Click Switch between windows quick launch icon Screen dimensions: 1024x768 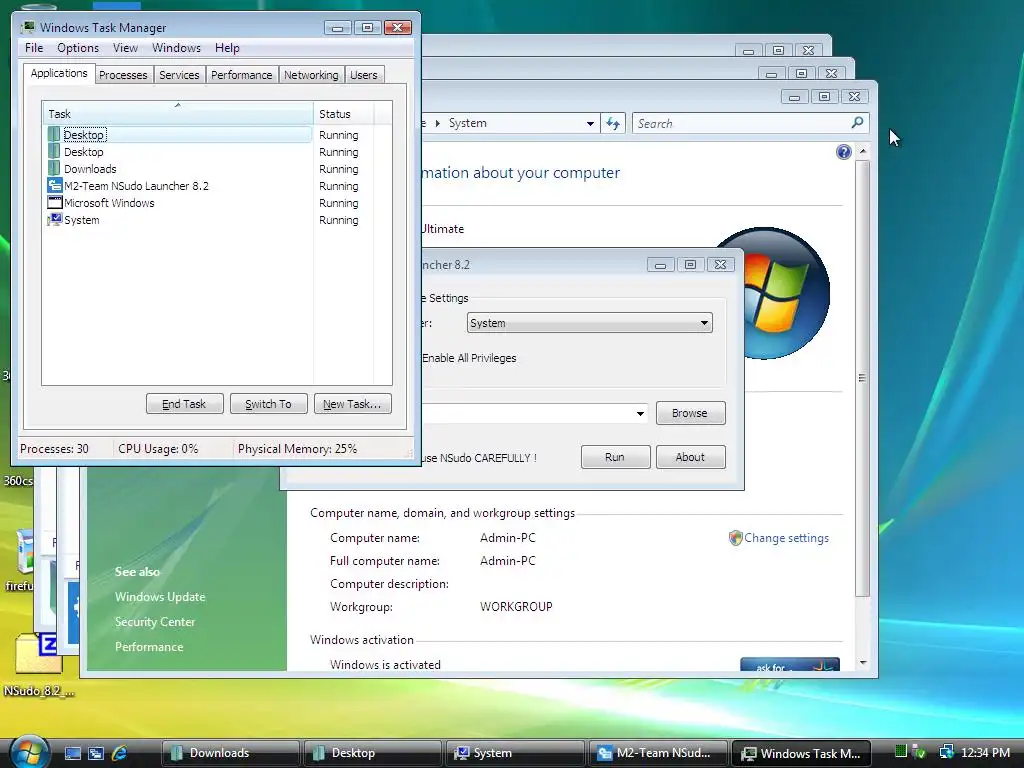(x=96, y=753)
